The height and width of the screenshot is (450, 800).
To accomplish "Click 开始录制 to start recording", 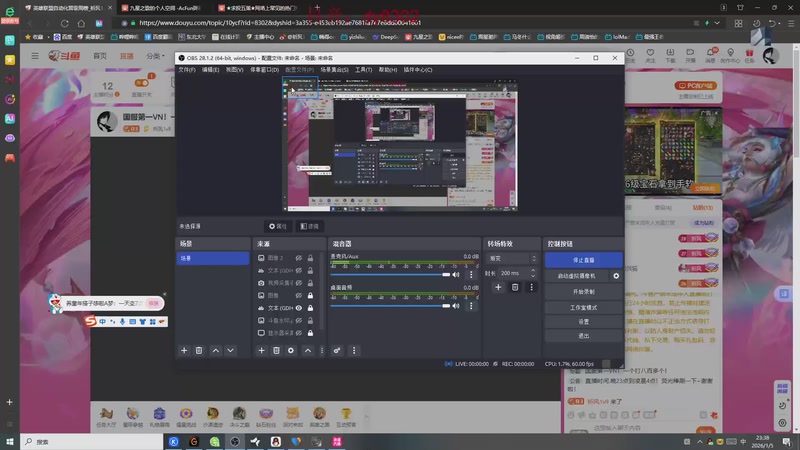I will tap(584, 292).
